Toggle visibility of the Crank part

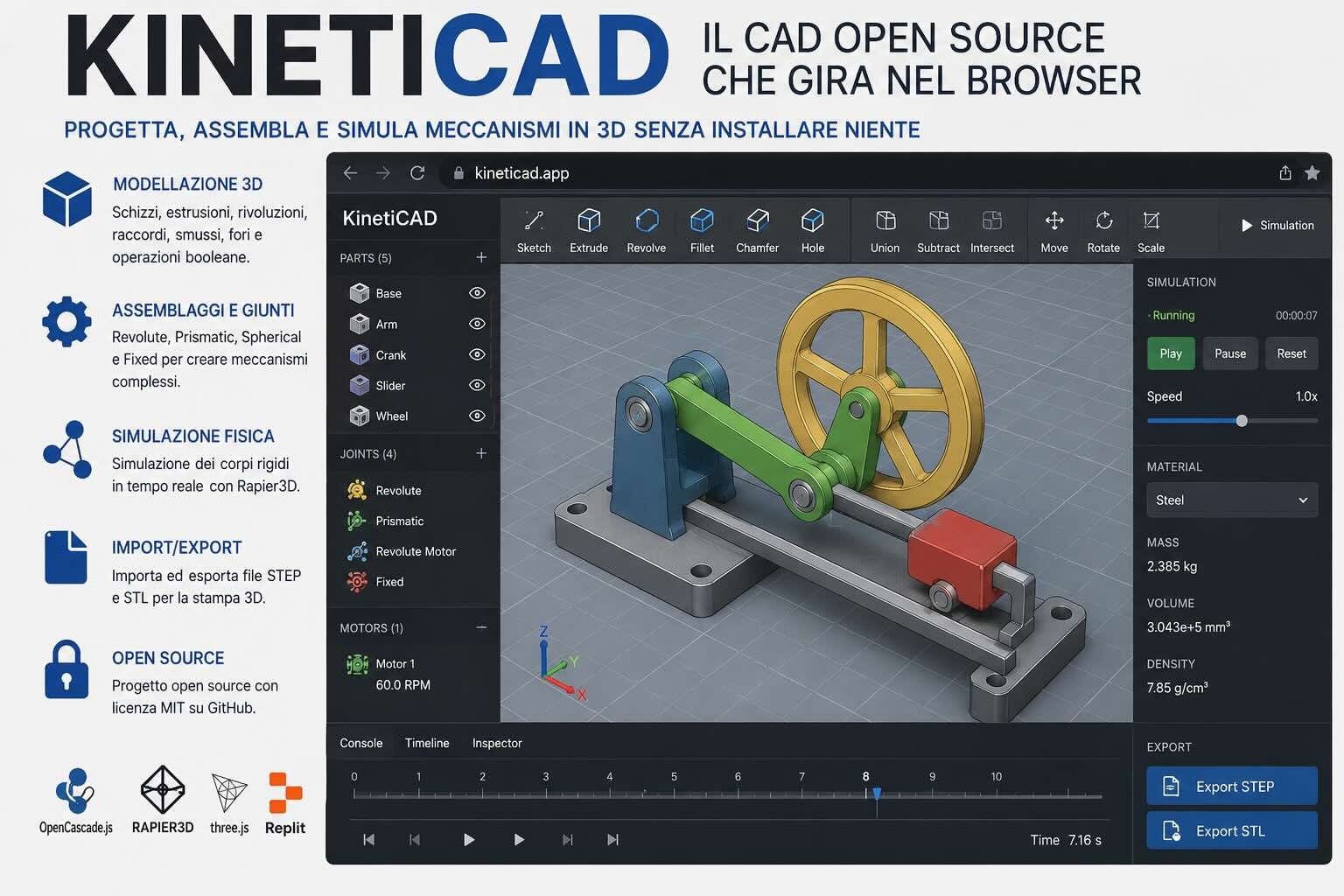coord(477,354)
